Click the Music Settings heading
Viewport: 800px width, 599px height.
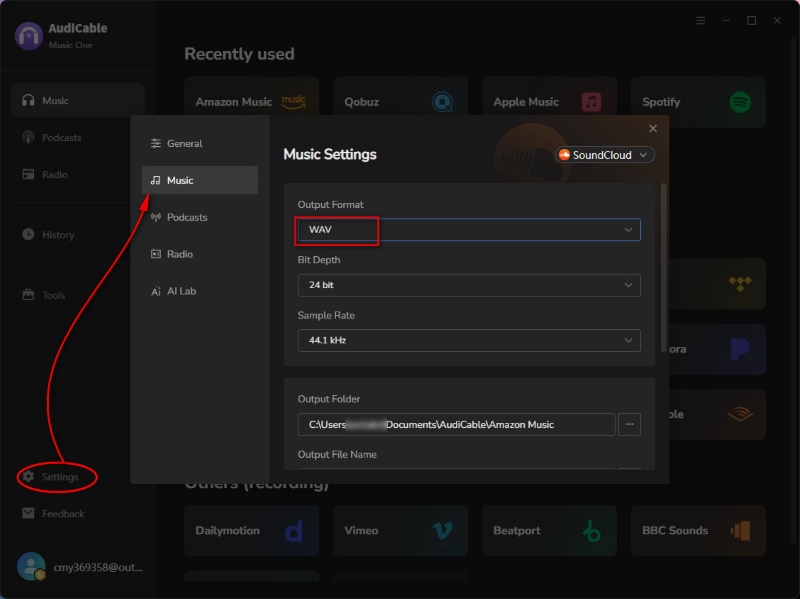click(x=330, y=154)
